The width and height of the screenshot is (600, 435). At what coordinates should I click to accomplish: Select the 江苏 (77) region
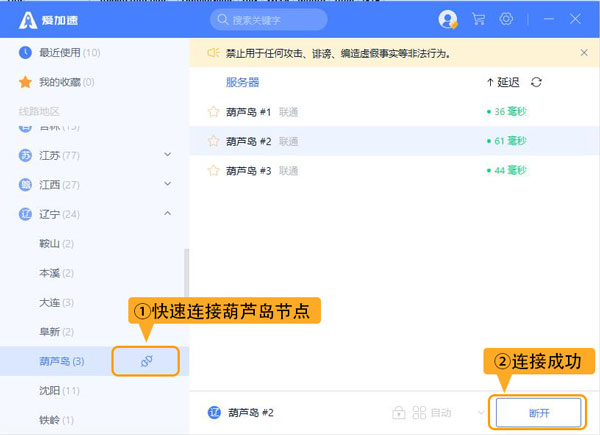click(59, 155)
